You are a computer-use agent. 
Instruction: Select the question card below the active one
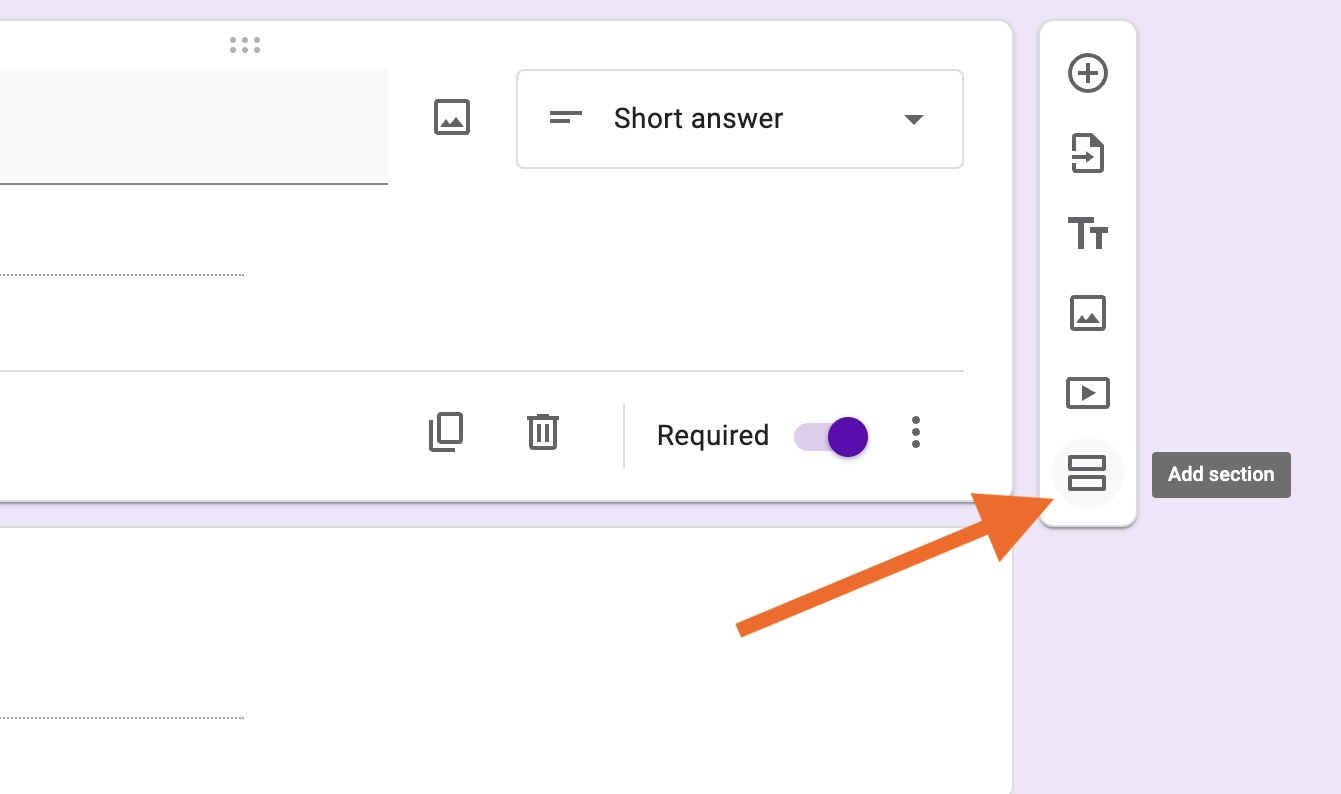(500, 620)
